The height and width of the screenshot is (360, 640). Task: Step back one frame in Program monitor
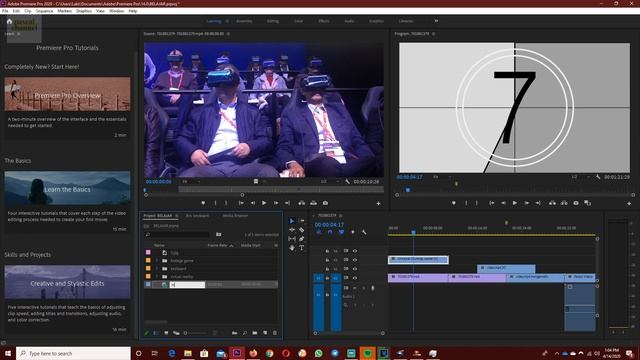pyautogui.click(x=503, y=203)
